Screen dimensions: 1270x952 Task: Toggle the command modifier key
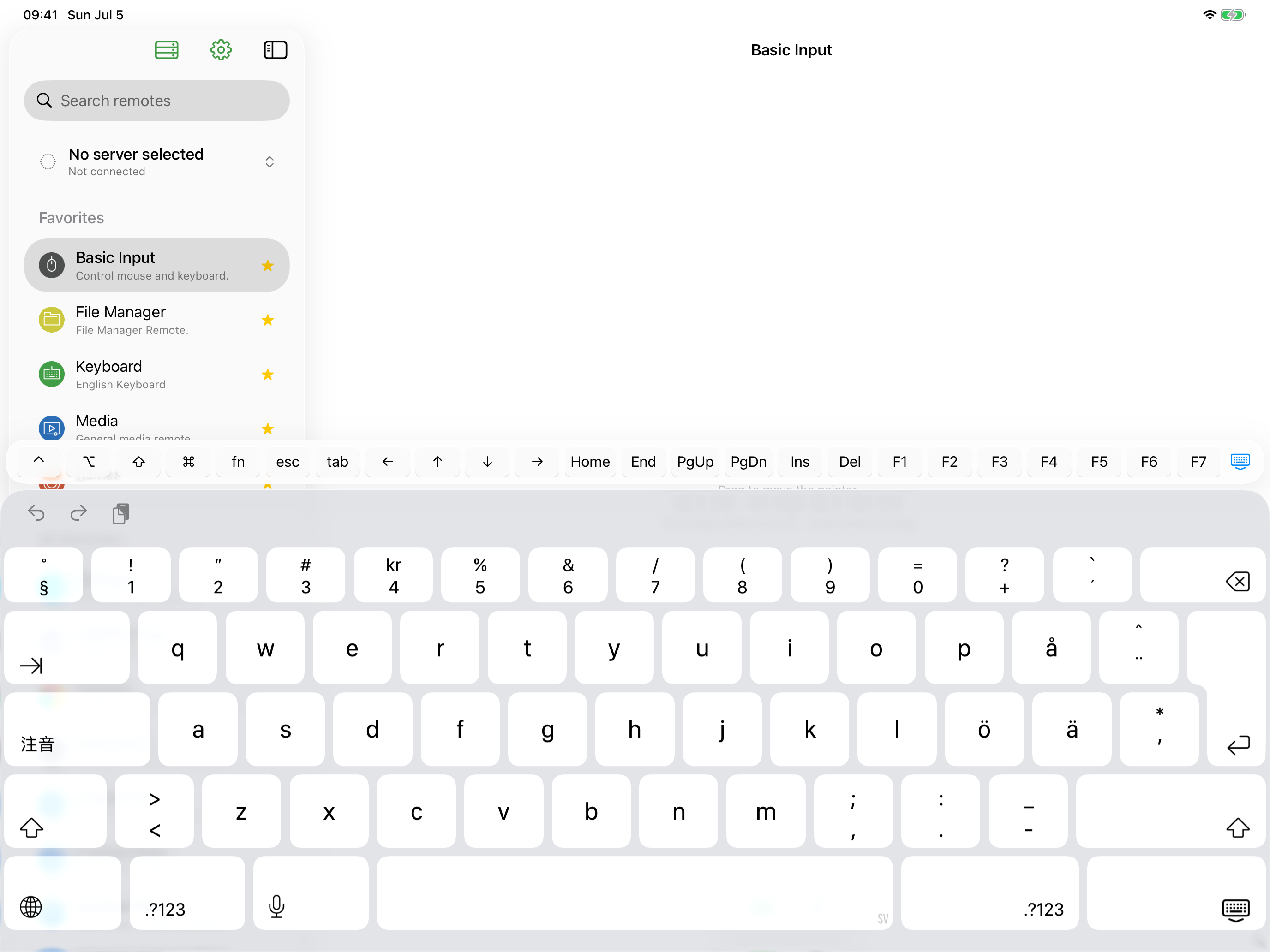tap(188, 461)
